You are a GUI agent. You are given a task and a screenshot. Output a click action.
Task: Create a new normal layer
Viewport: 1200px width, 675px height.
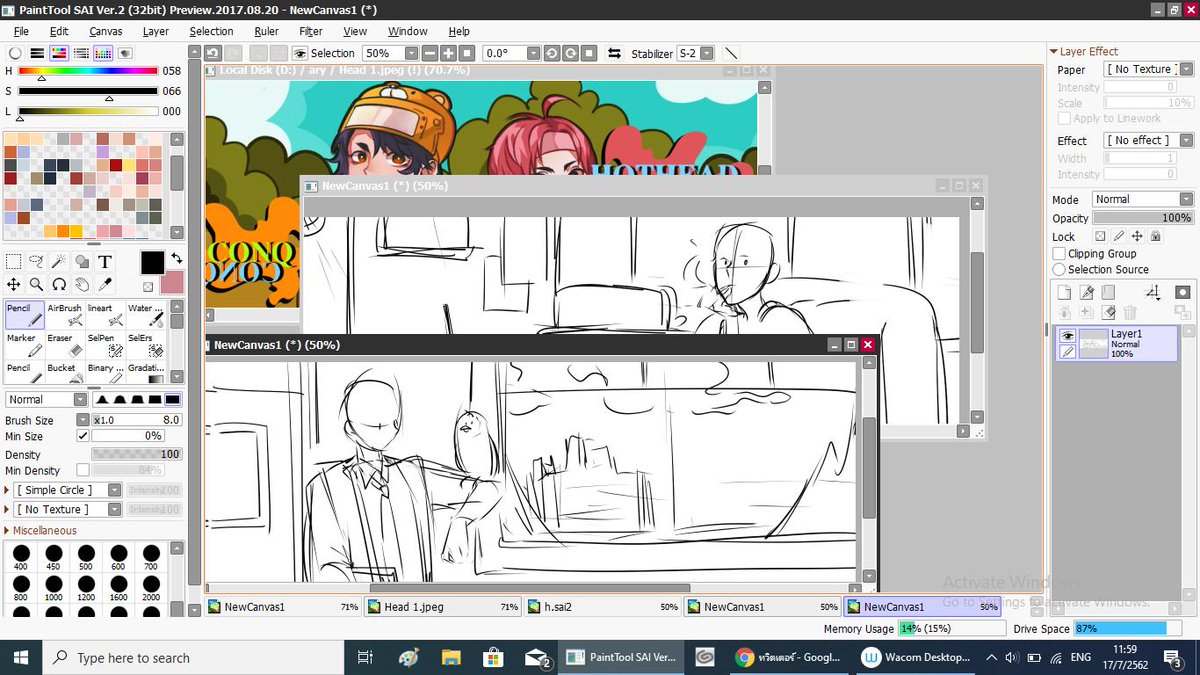(x=1065, y=292)
